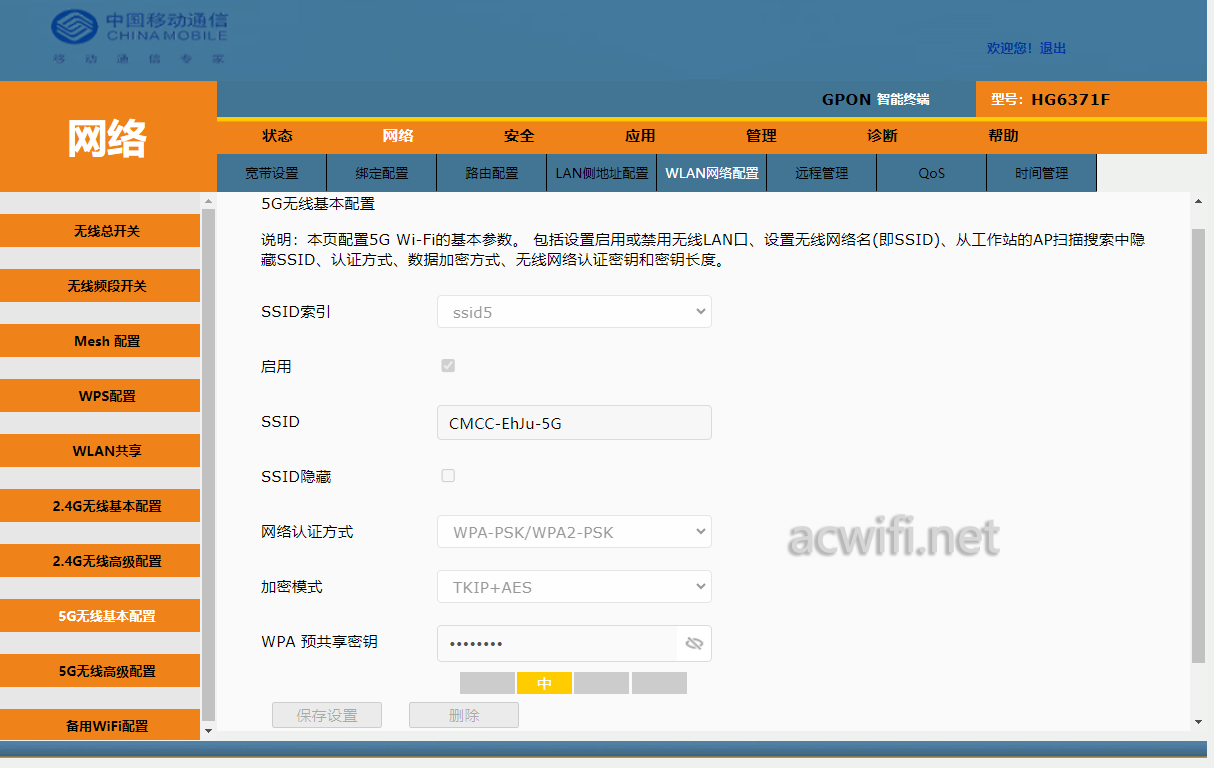Click sidebar scrollbar down arrow
The height and width of the screenshot is (768, 1214).
click(x=208, y=731)
